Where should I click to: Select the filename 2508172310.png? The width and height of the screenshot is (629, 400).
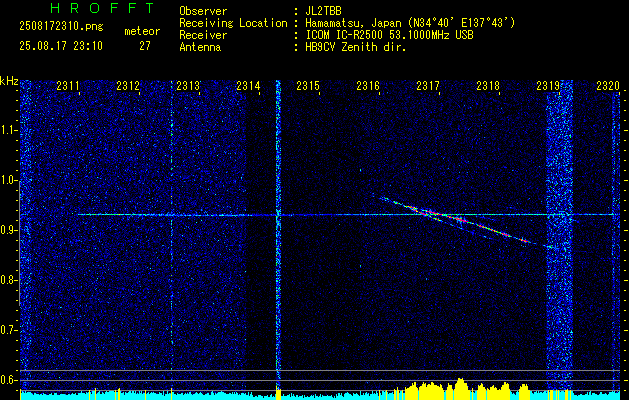61,26
